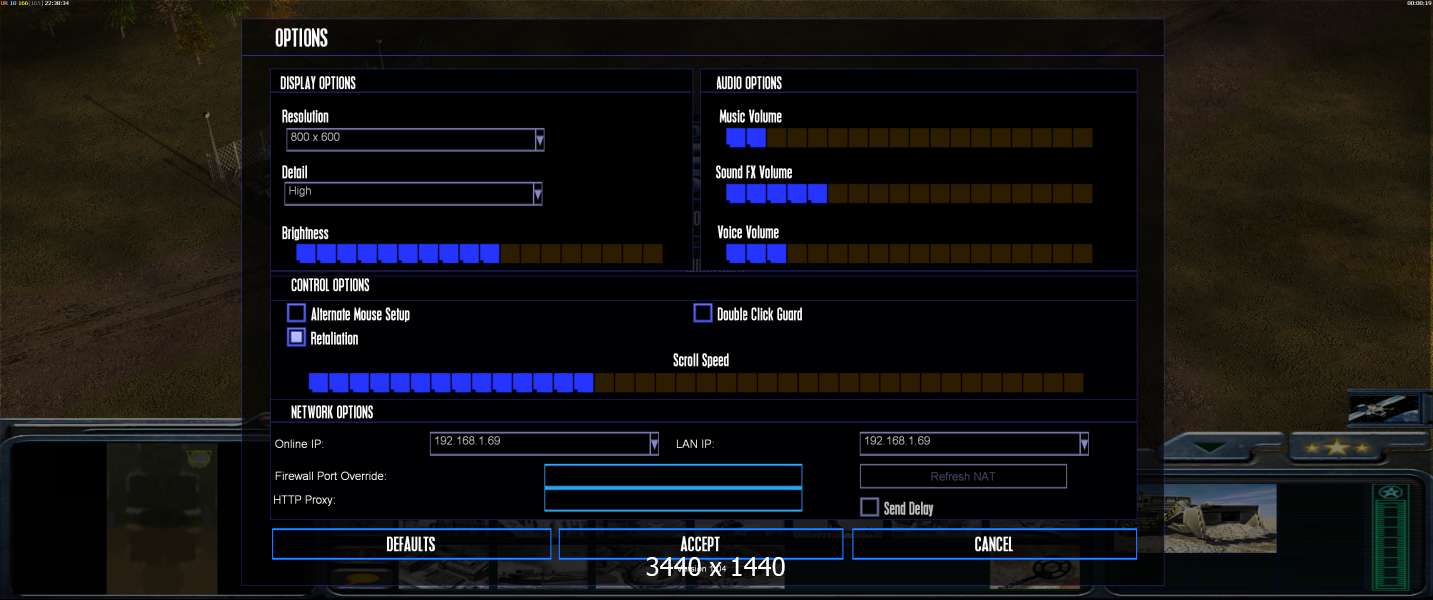Expand the LAN IP dropdown
The height and width of the screenshot is (600, 1433).
click(974, 443)
